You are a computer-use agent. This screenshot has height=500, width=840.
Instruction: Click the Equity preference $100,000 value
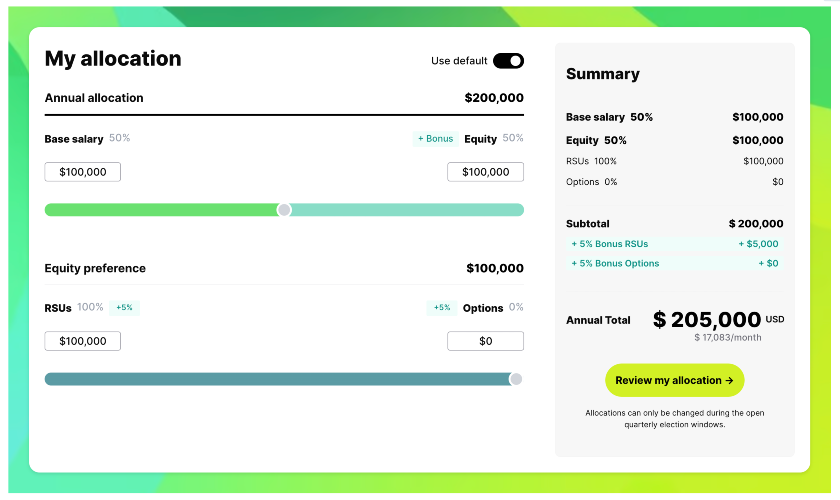[494, 268]
